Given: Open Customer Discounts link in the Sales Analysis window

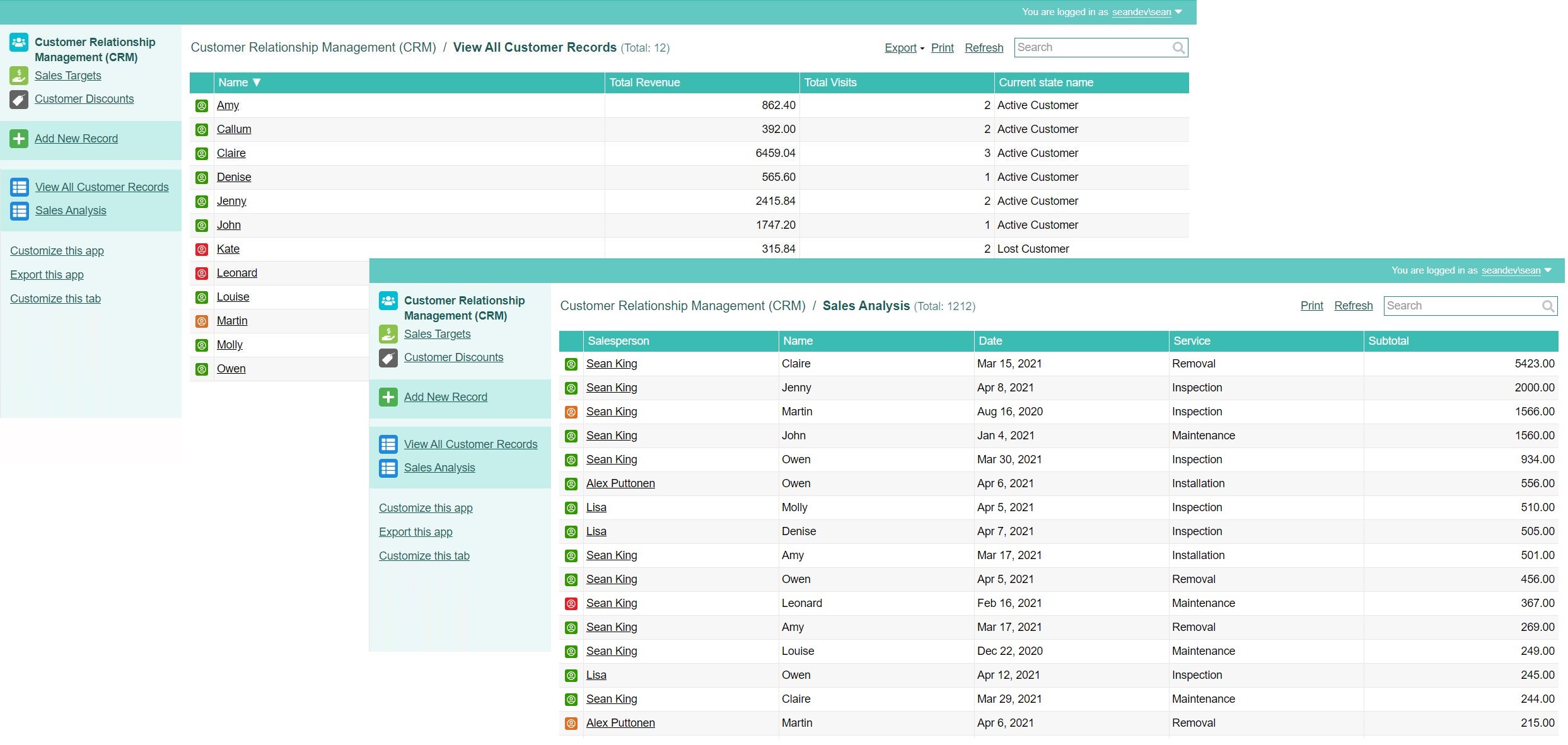Looking at the screenshot, I should point(454,357).
